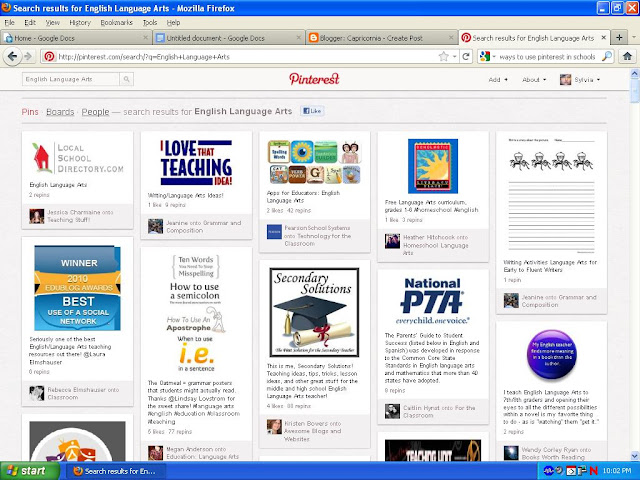Open the Edublog Awards Winner 2010 pin
Viewport: 640px width, 480px height.
(78, 288)
